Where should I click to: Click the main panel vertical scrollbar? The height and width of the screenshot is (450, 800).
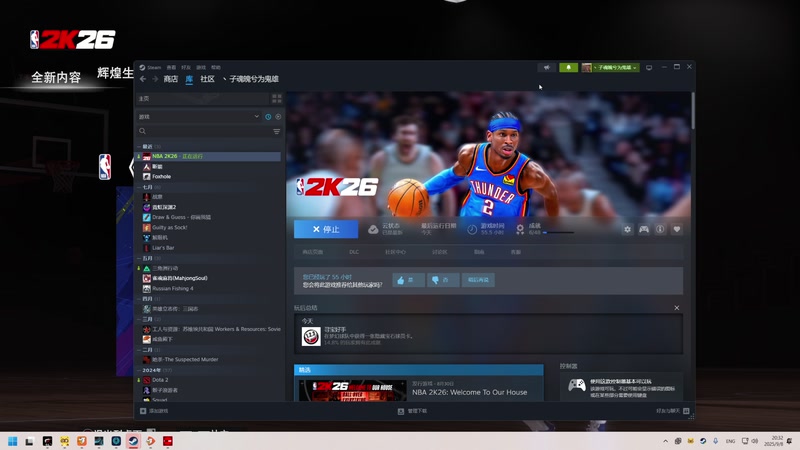pos(693,111)
